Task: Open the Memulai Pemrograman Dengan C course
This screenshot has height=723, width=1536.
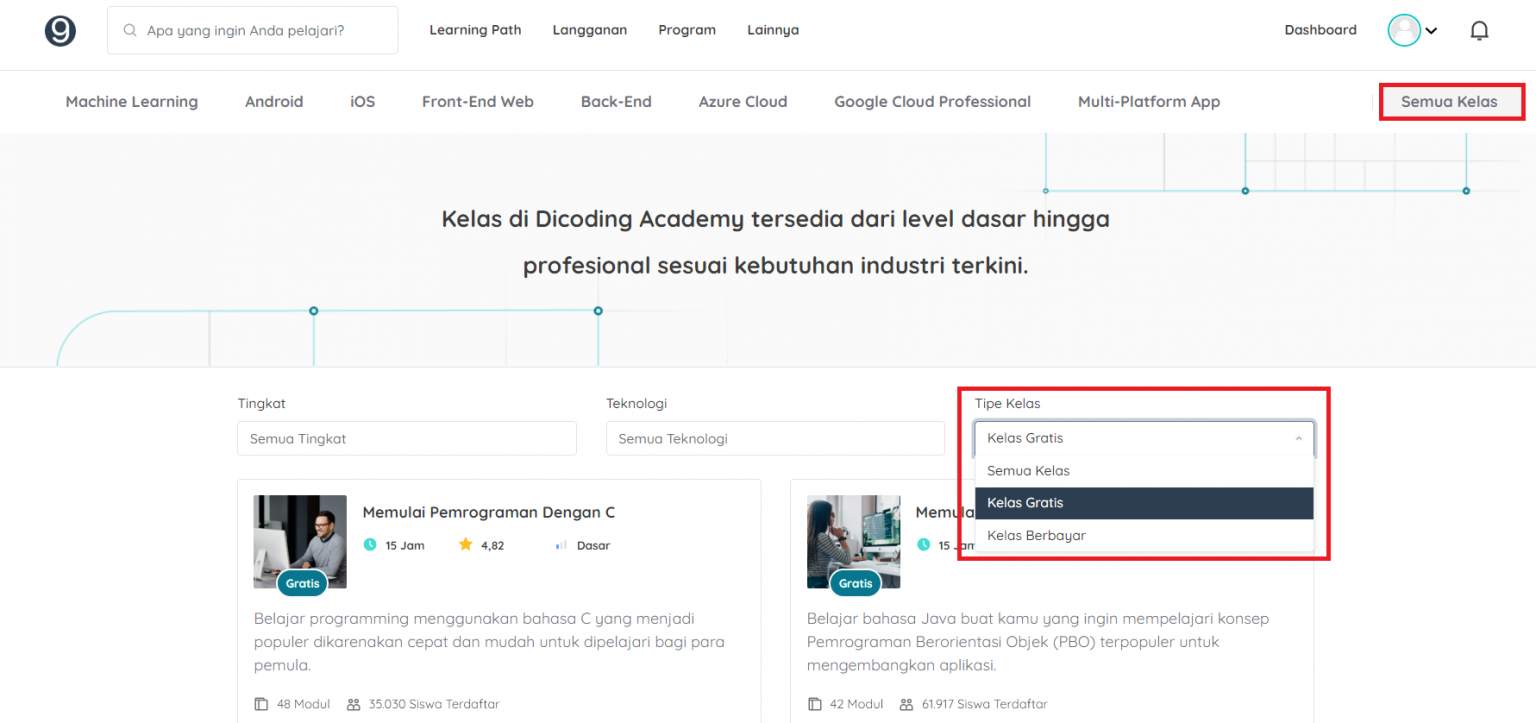Action: pyautogui.click(x=488, y=512)
